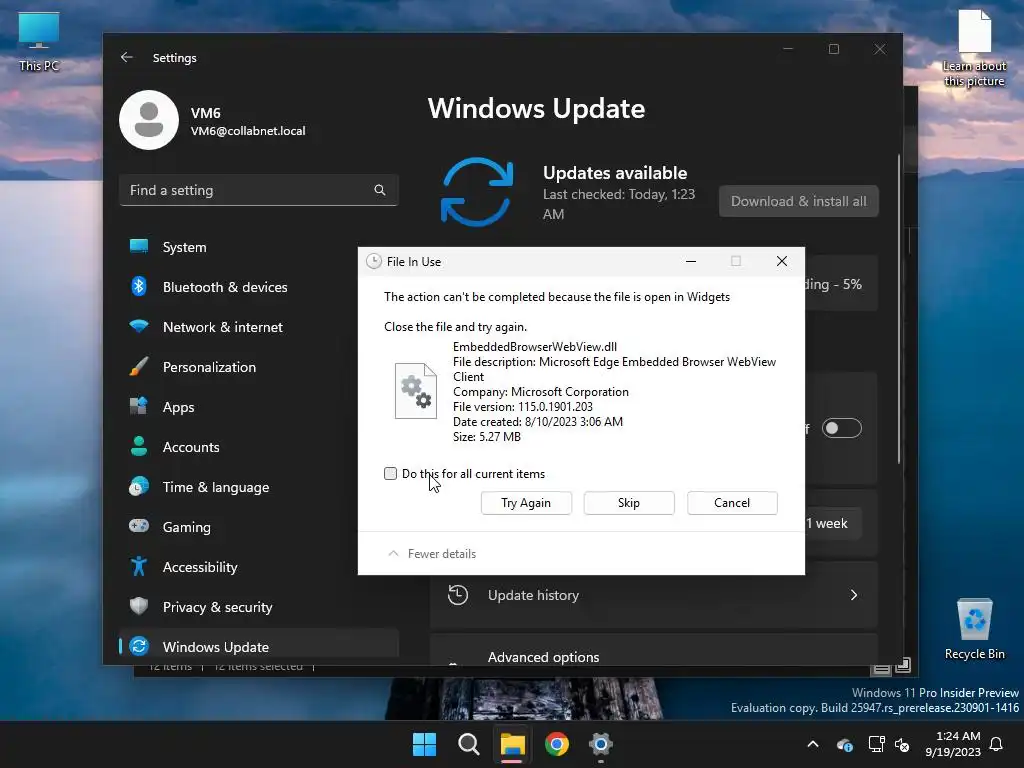The image size is (1024, 768).
Task: Click the Find a setting search box
Action: coord(259,190)
